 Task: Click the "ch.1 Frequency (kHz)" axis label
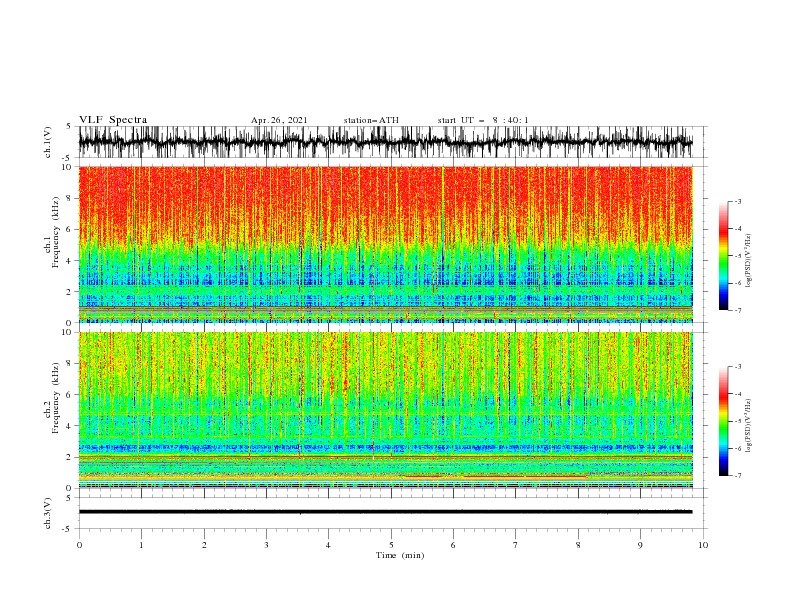(52, 231)
